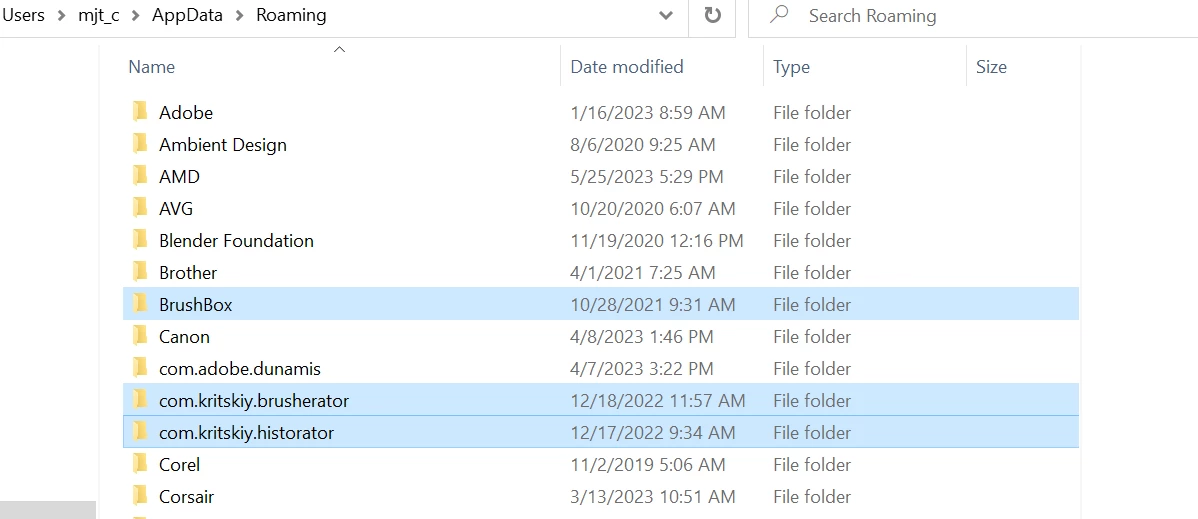Select the Corel folder name
Viewport: 1198px width, 519px height.
pos(180,465)
